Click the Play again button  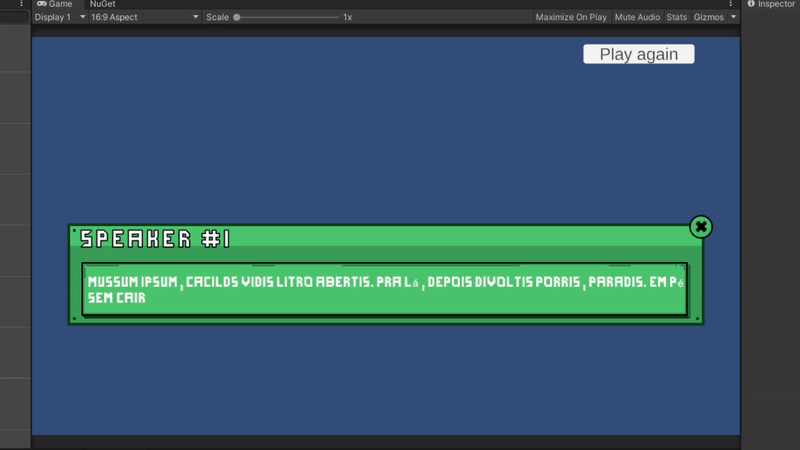click(639, 54)
